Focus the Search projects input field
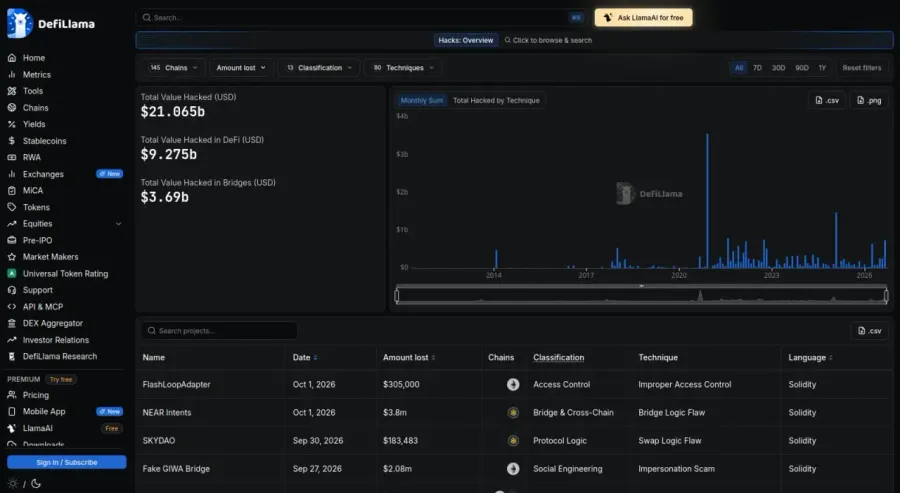900x493 pixels. tap(219, 331)
